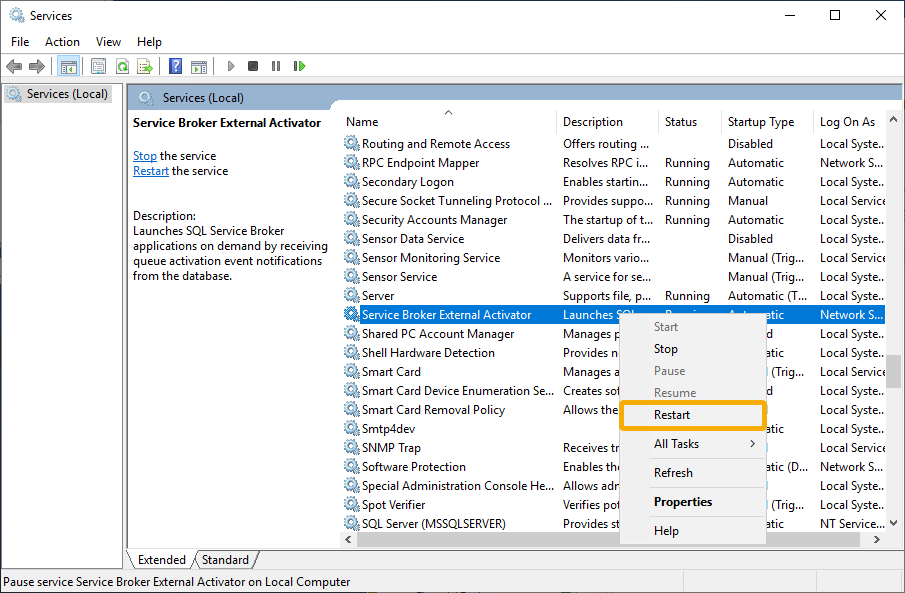
Task: Click the horizontal scrollbar right arrow
Action: click(877, 539)
